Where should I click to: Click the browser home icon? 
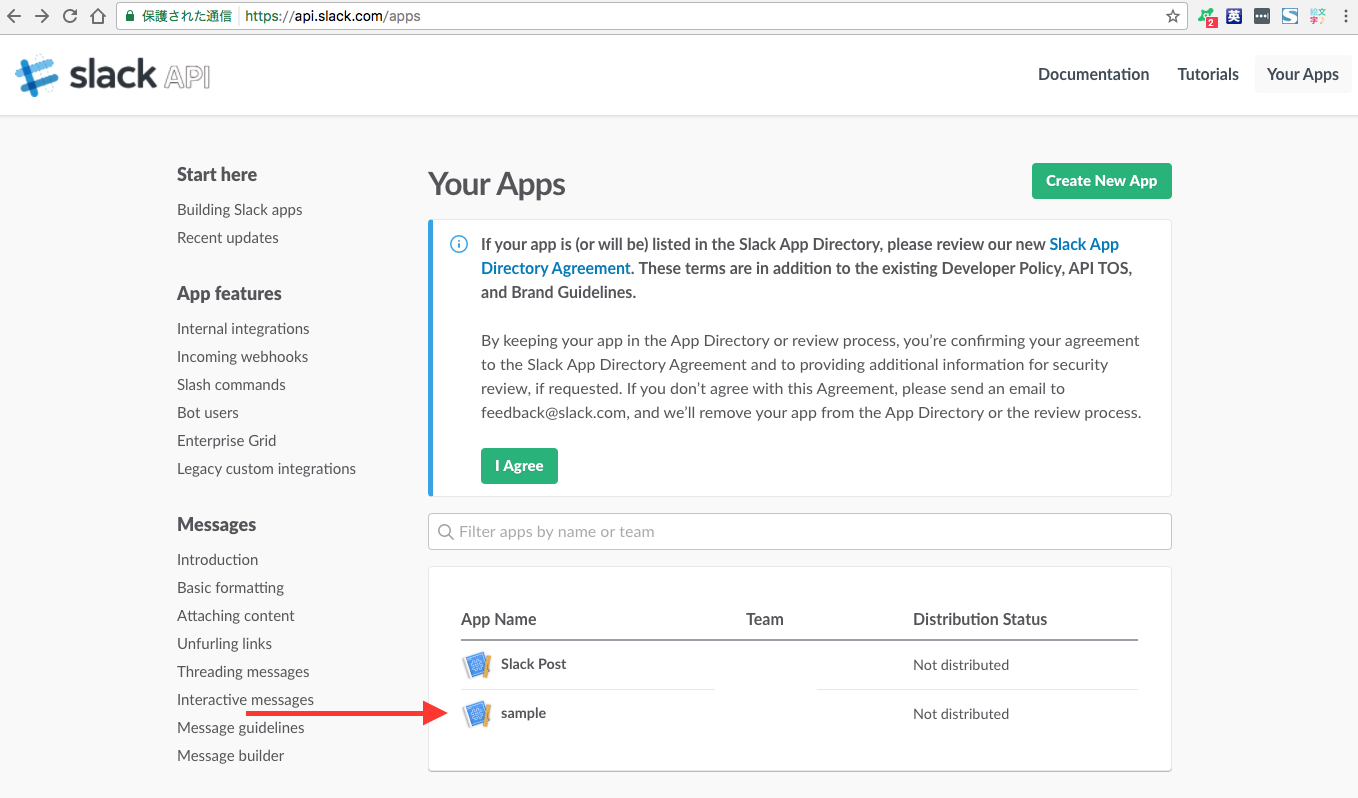click(99, 15)
